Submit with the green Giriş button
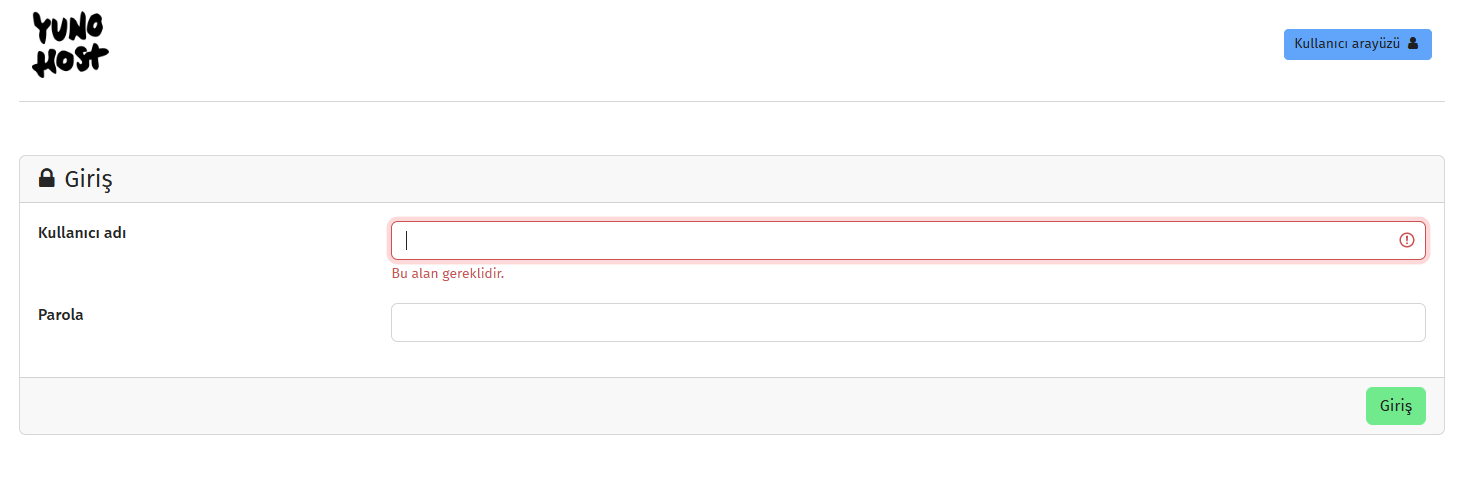The width and height of the screenshot is (1469, 485). 1395,406
